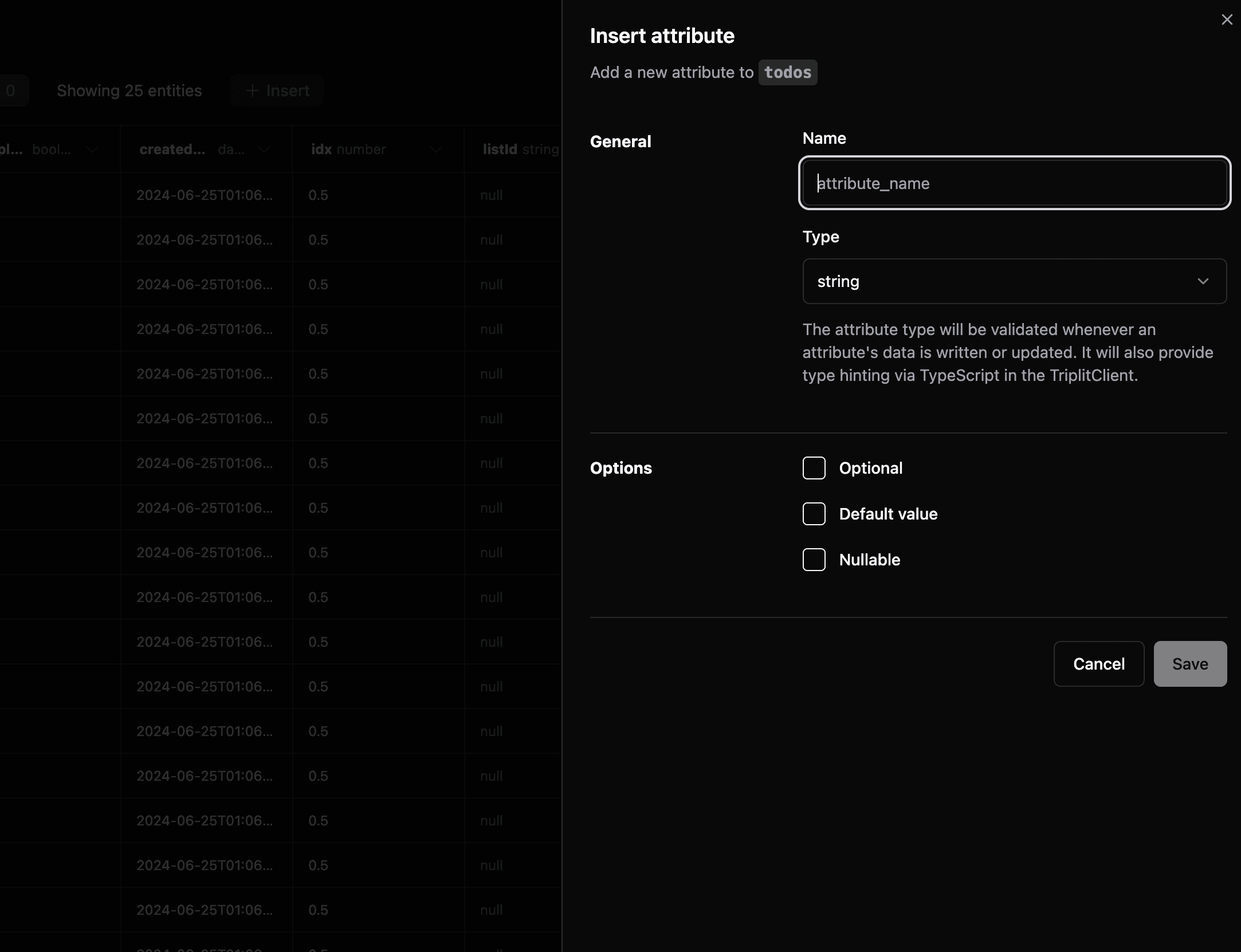Close the Insert attribute panel
This screenshot has width=1241, height=952.
(1226, 20)
